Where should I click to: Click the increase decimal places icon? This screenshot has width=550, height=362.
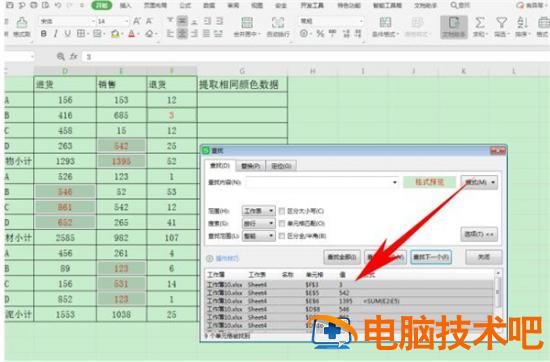point(346,34)
